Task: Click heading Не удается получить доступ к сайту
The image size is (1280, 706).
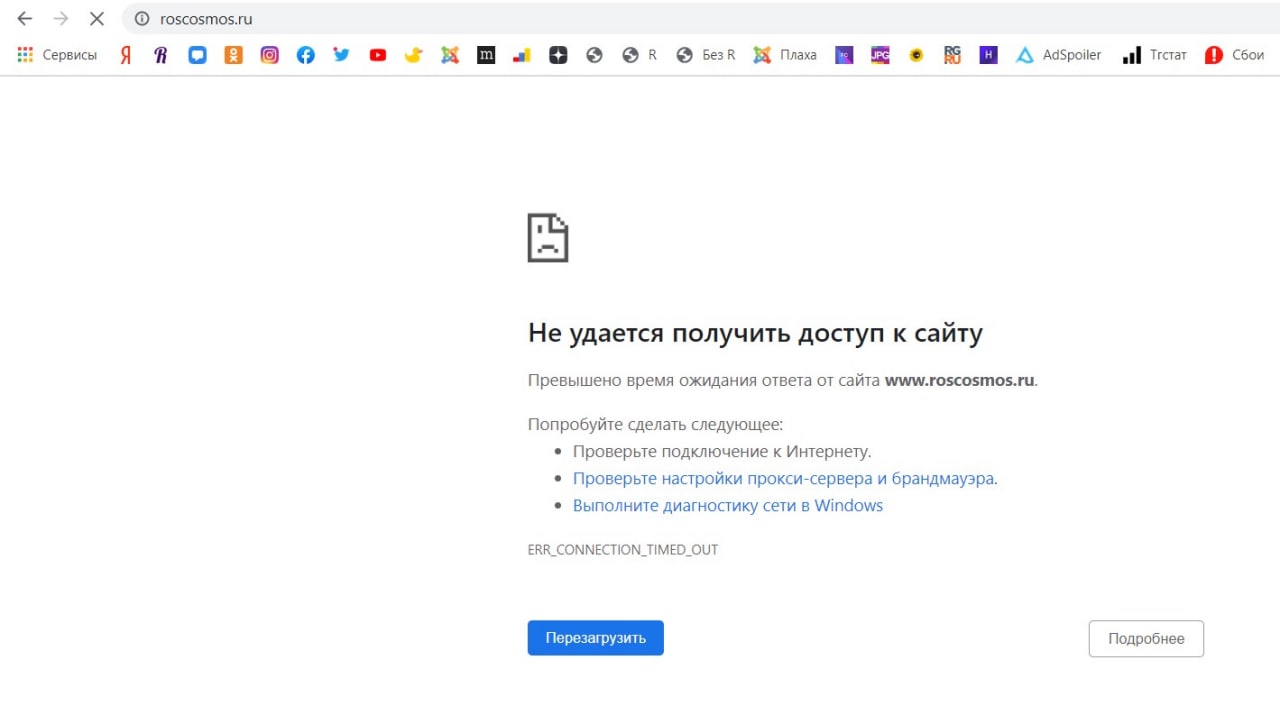Action: point(755,333)
